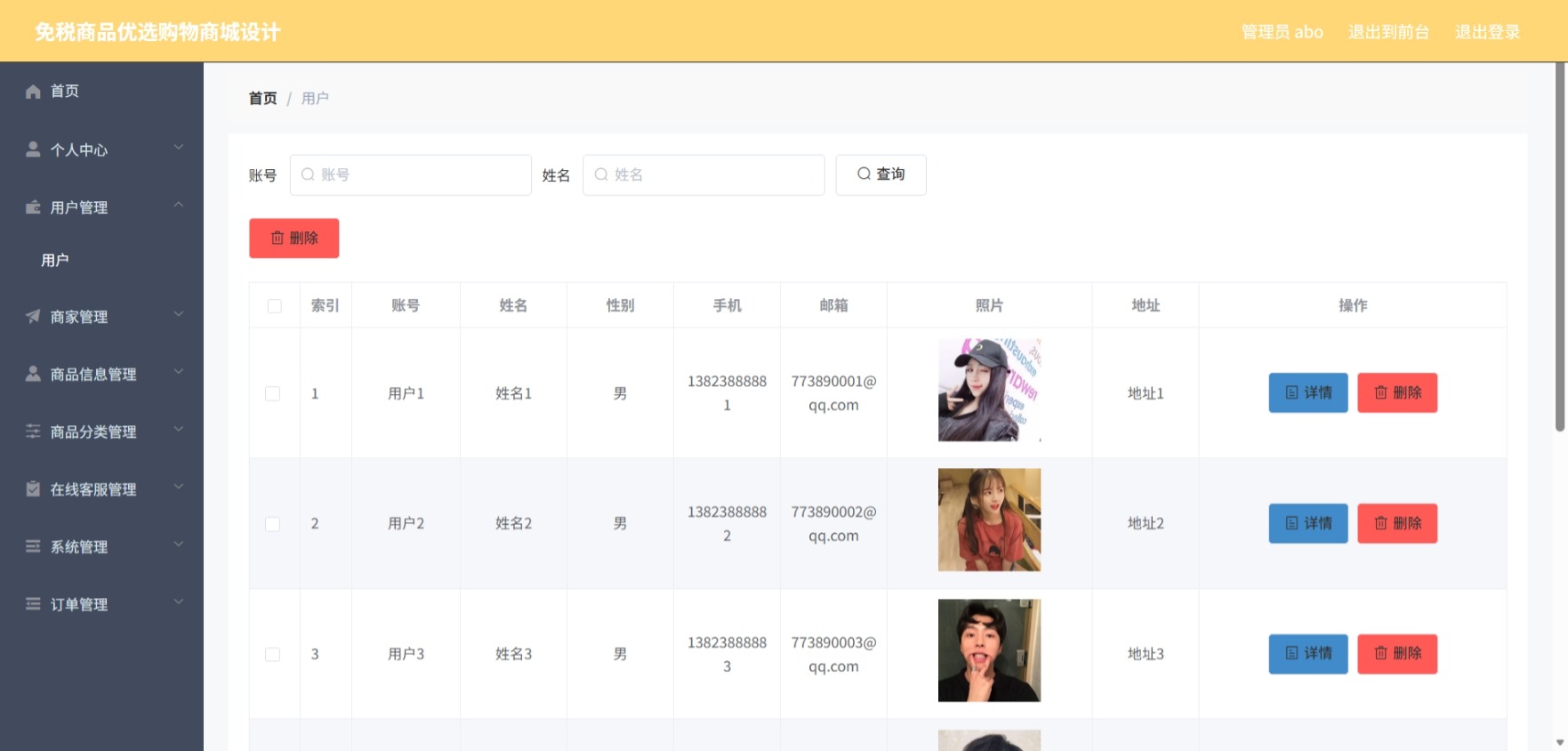This screenshot has width=1568, height=751.
Task: Open 详情 for 用户3
Action: click(x=1308, y=654)
